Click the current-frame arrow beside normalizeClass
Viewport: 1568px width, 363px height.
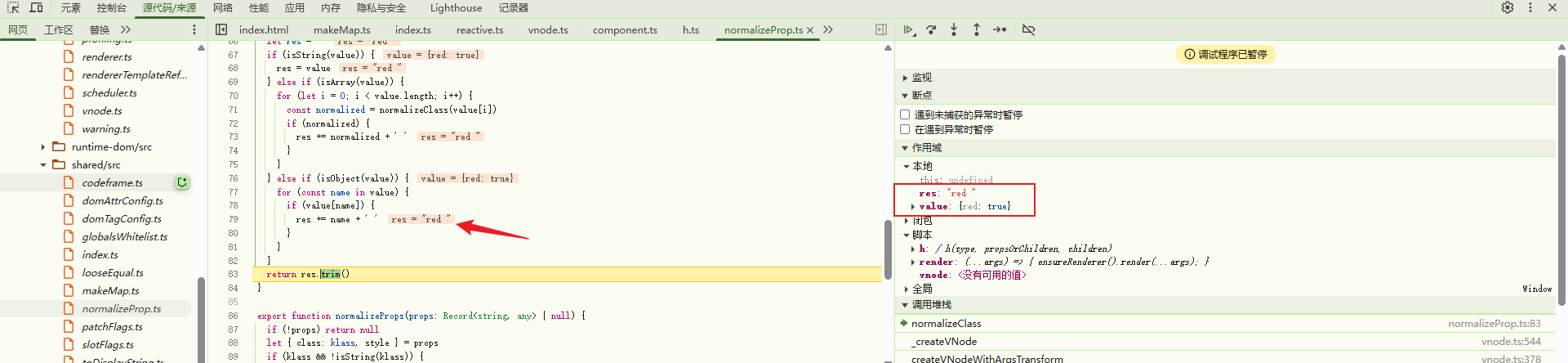click(x=904, y=323)
